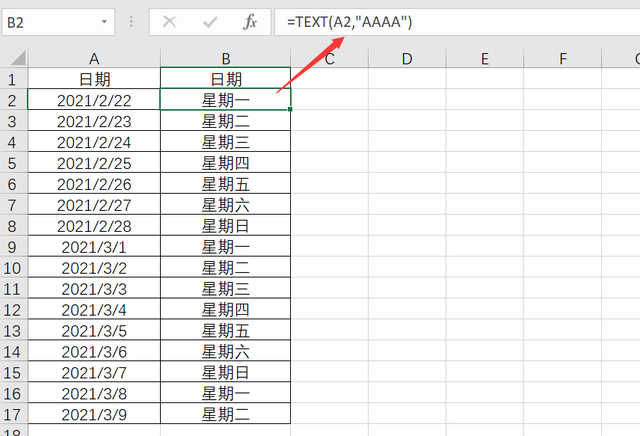Click the Enter checkmark formula icon
640x436 pixels.
coord(210,22)
